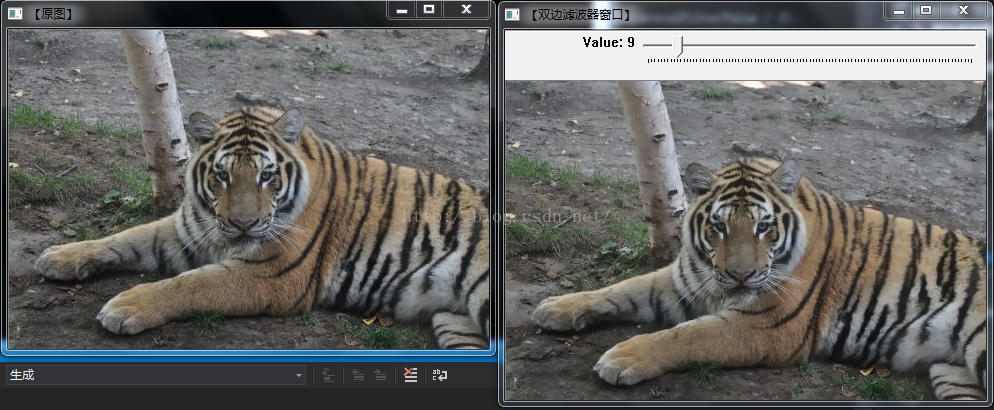The width and height of the screenshot is (994, 410).
Task: Close the 双边滤波器窗口 window
Action: (963, 10)
